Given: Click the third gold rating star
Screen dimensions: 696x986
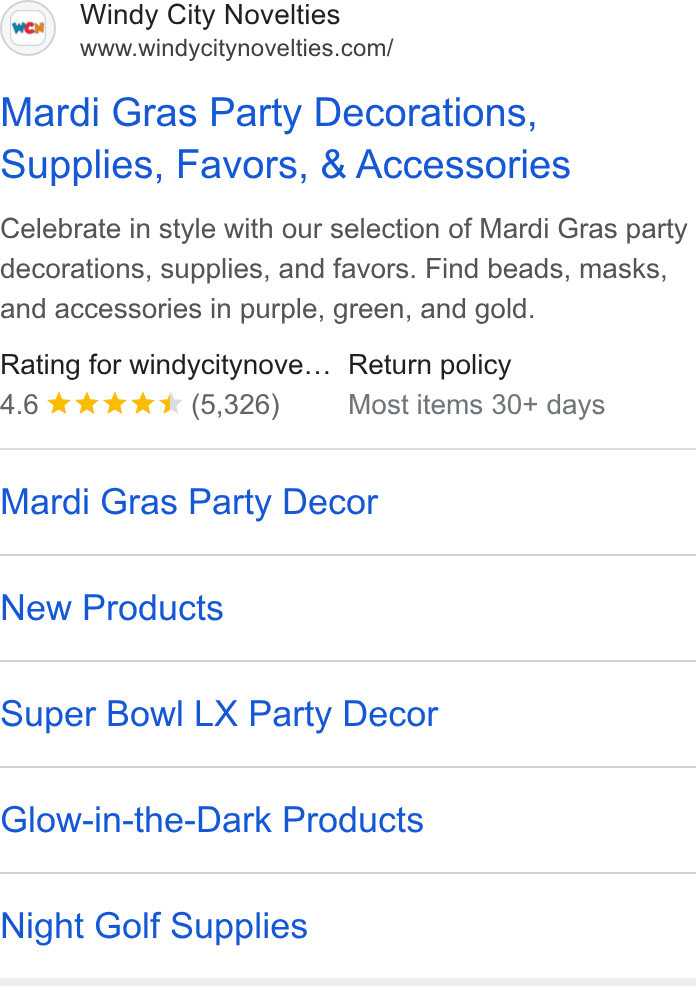Looking at the screenshot, I should point(115,404).
